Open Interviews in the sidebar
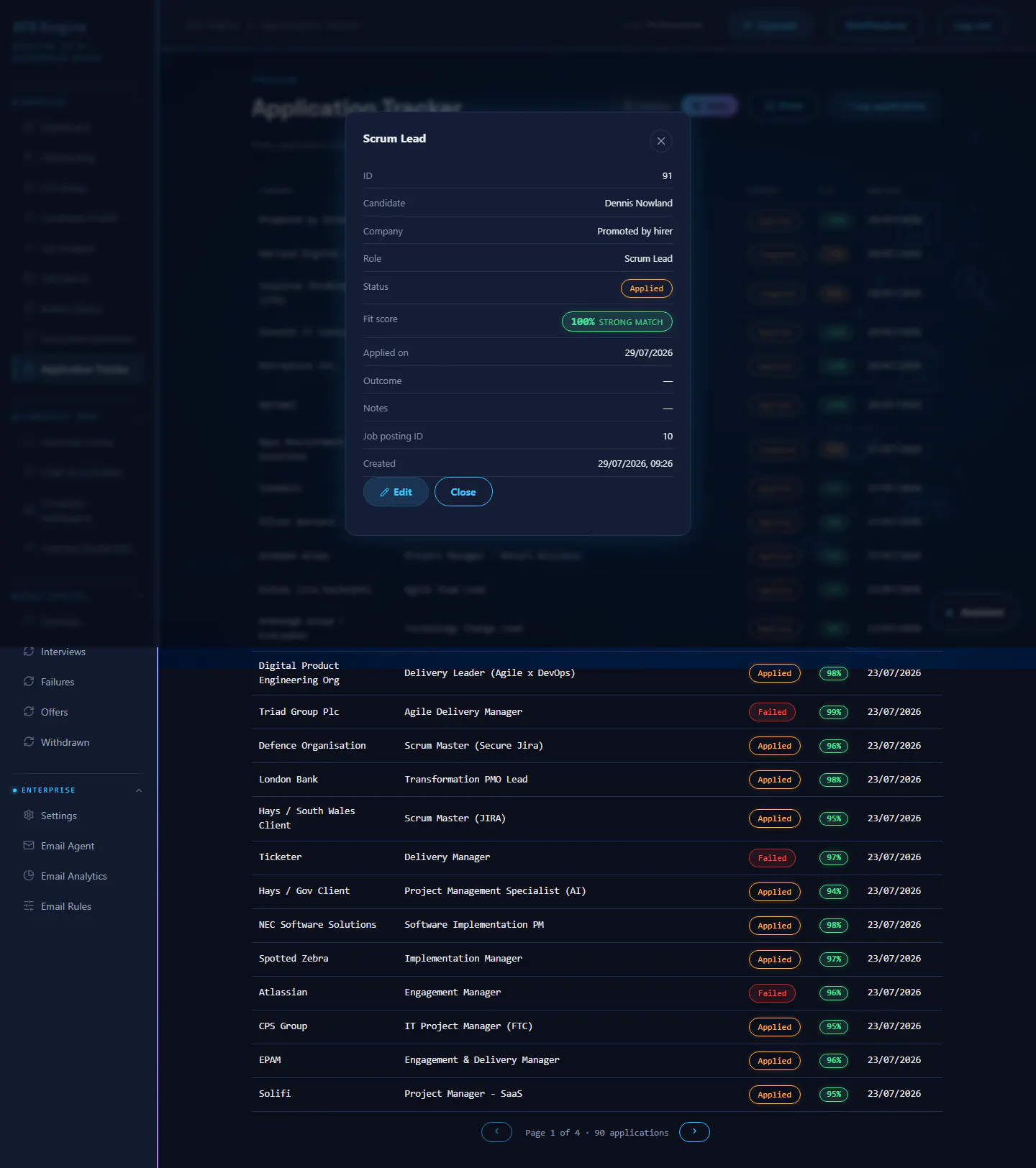 click(x=63, y=652)
